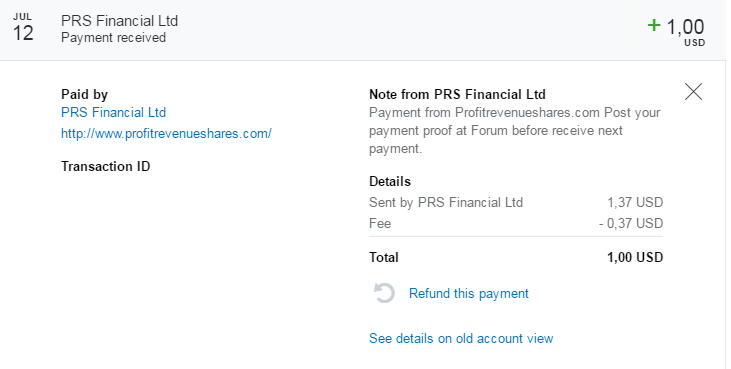This screenshot has height=369, width=731.
Task: Collapse the PRS Financial Ltd transaction header row
Action: [x=363, y=30]
